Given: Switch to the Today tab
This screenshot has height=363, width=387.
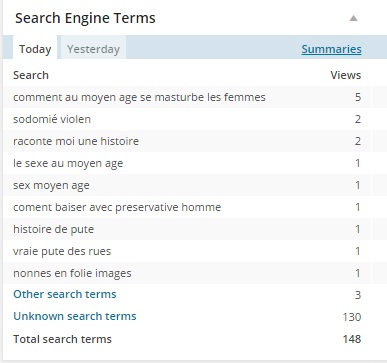Looking at the screenshot, I should (x=35, y=49).
